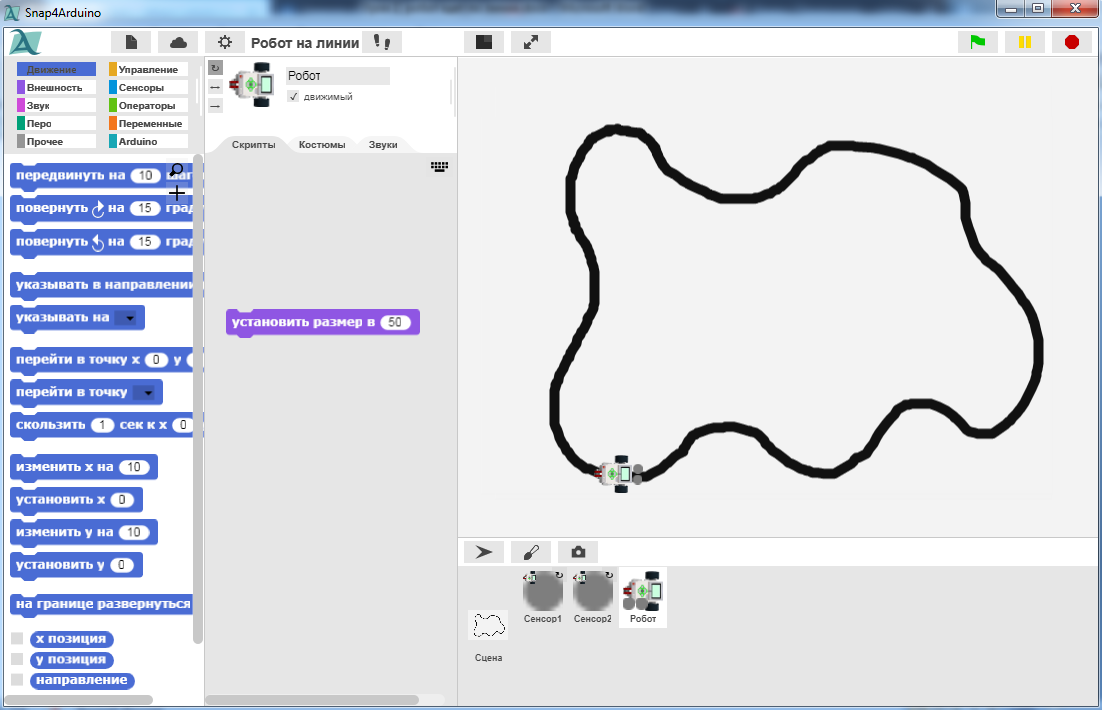Open the Звуки tab
The width and height of the screenshot is (1102, 710).
383,145
